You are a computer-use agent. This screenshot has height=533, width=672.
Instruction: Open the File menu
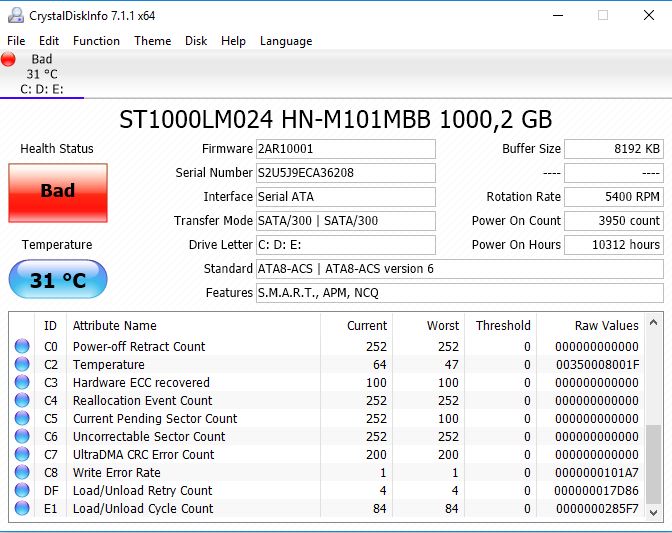pyautogui.click(x=16, y=41)
